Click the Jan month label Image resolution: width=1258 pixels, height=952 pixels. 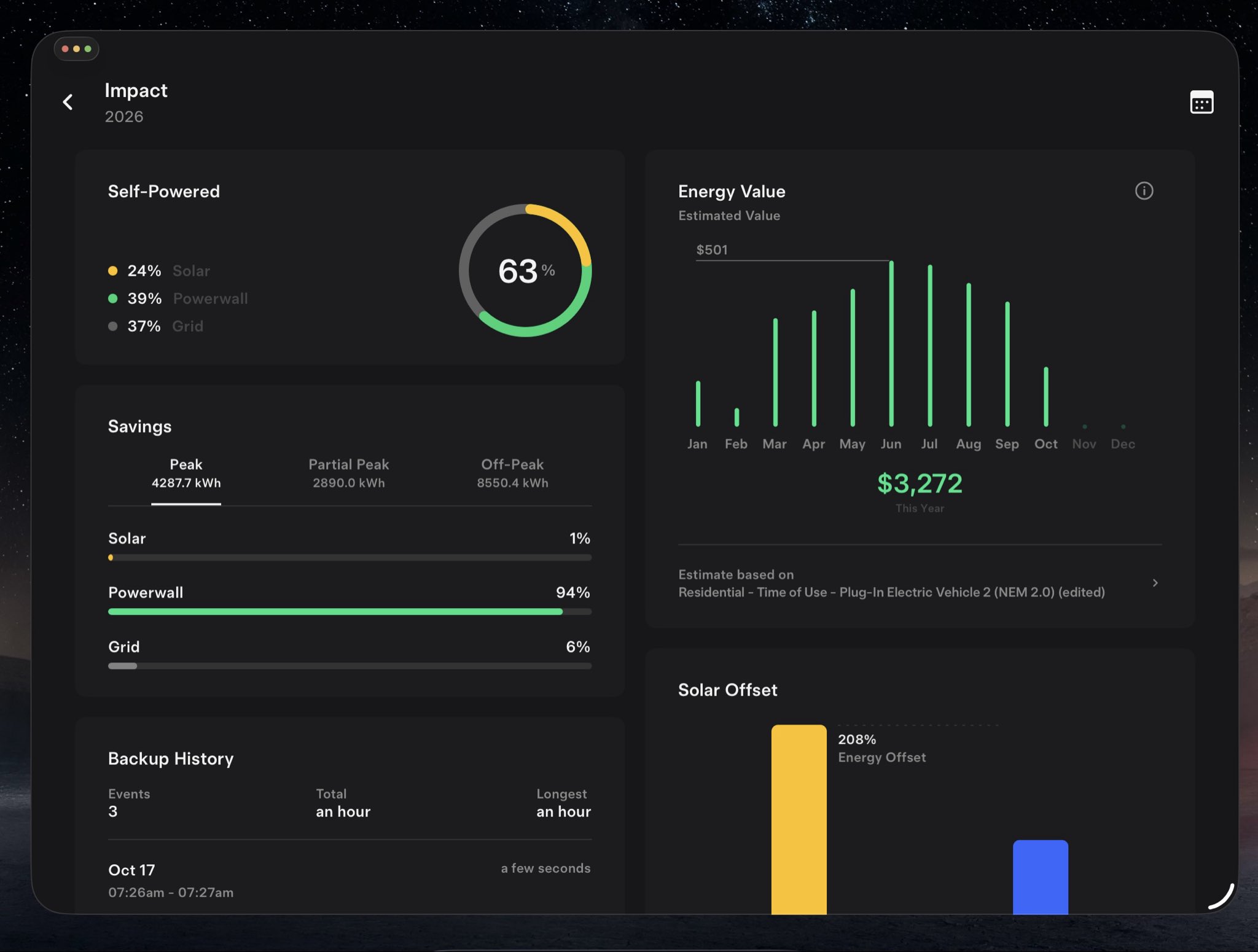[697, 444]
